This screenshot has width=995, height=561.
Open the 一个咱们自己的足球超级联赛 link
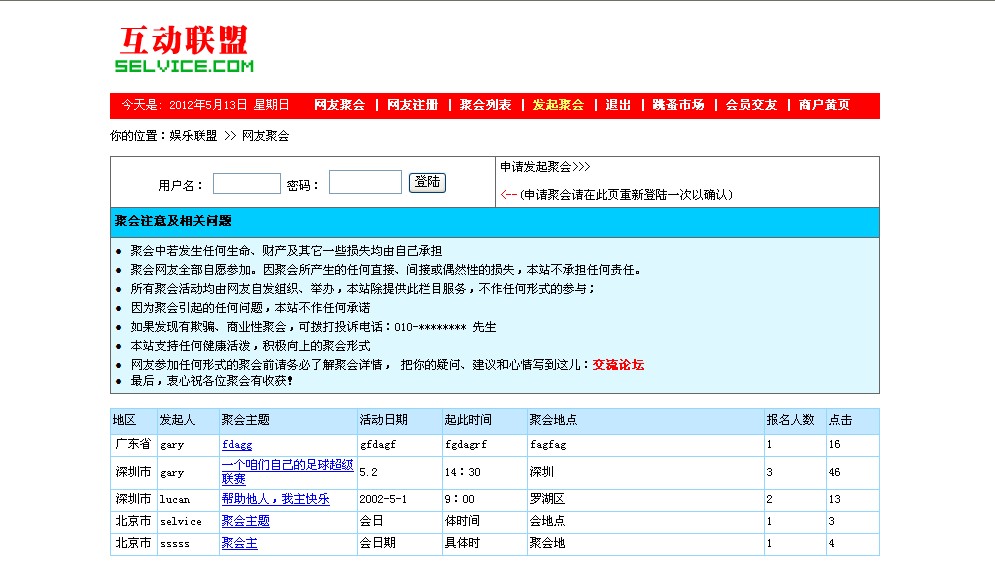287,472
